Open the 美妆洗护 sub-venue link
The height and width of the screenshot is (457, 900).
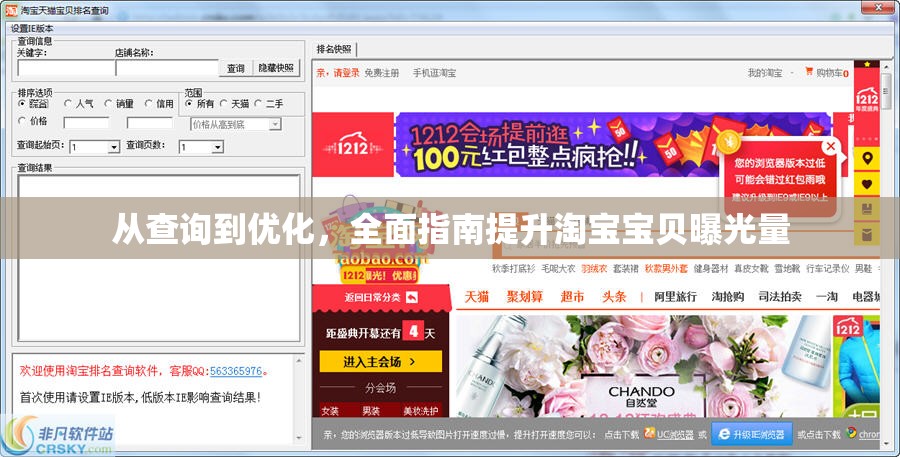pos(421,411)
